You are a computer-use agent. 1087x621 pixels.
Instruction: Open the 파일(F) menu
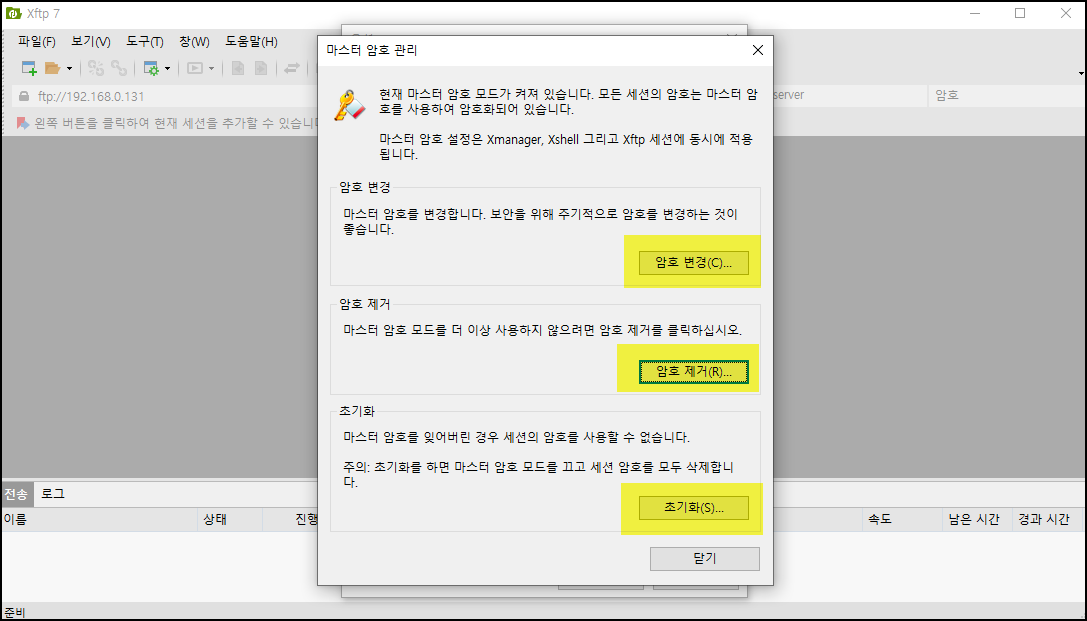point(37,42)
